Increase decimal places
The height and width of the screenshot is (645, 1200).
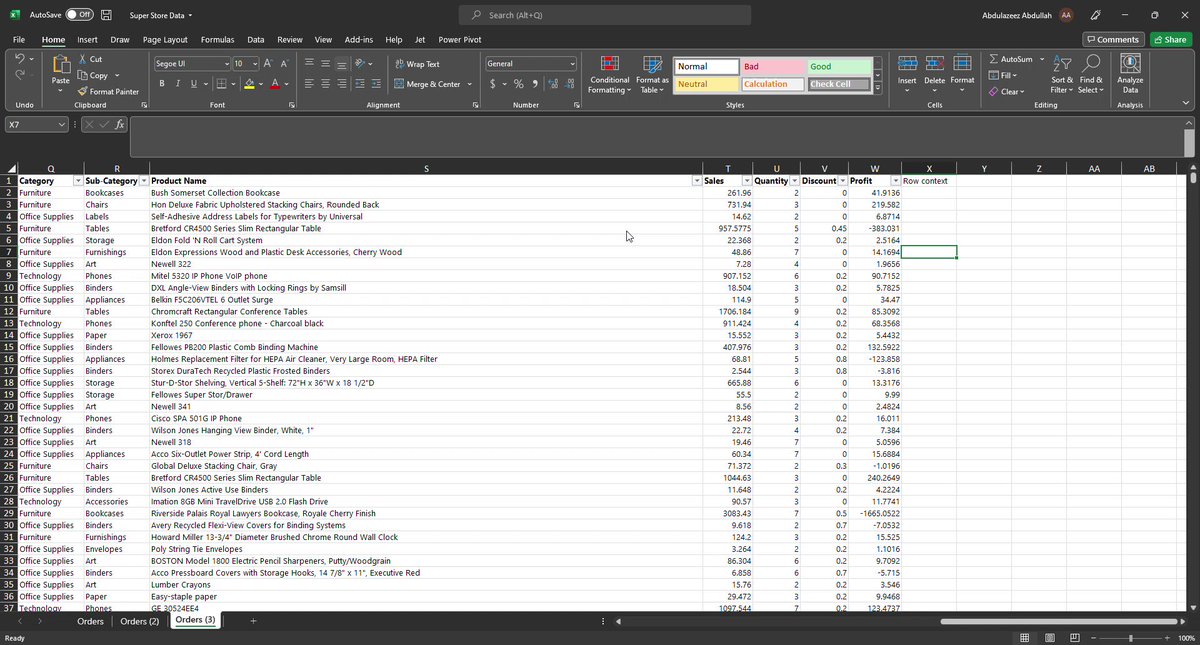[x=554, y=84]
